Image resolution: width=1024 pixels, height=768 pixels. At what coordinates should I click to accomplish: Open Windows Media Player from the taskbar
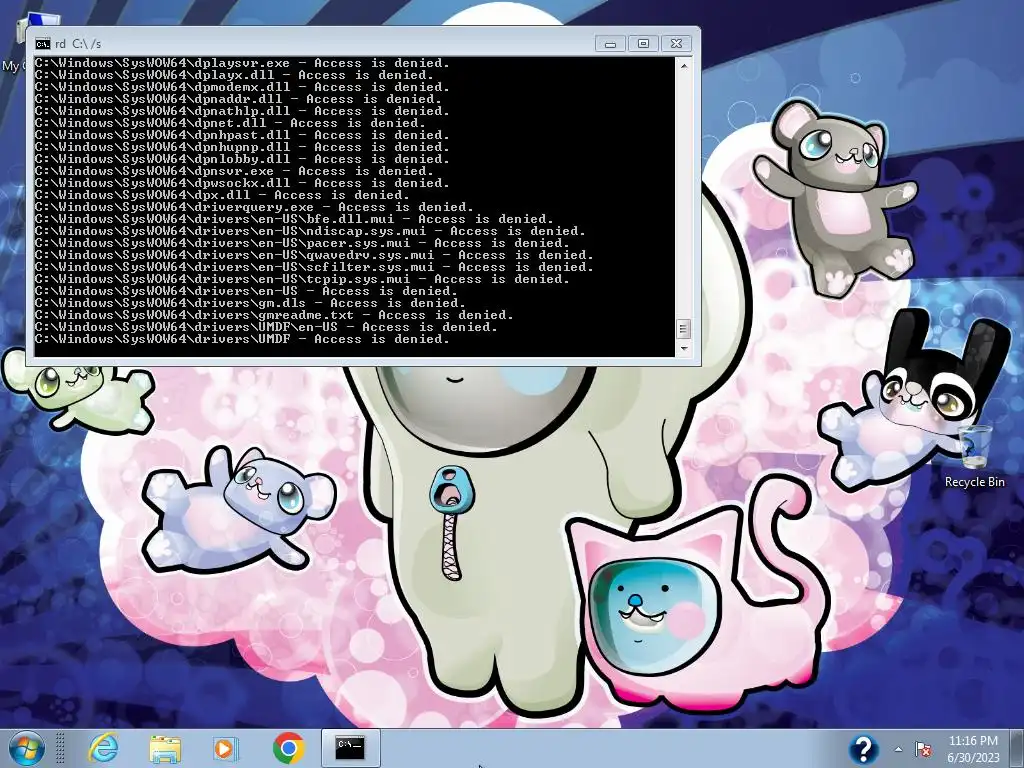point(226,748)
